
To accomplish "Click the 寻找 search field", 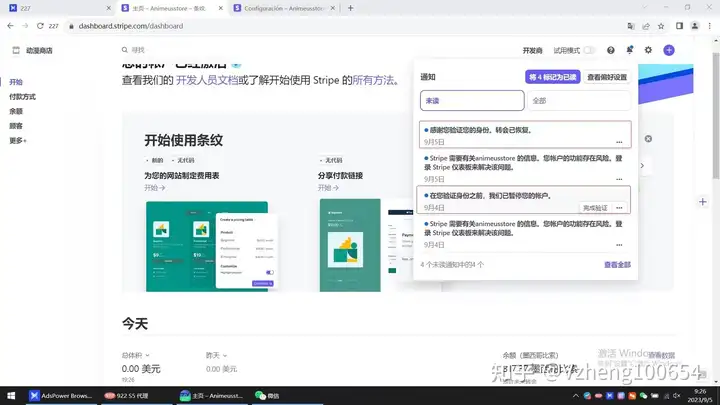I will point(138,50).
